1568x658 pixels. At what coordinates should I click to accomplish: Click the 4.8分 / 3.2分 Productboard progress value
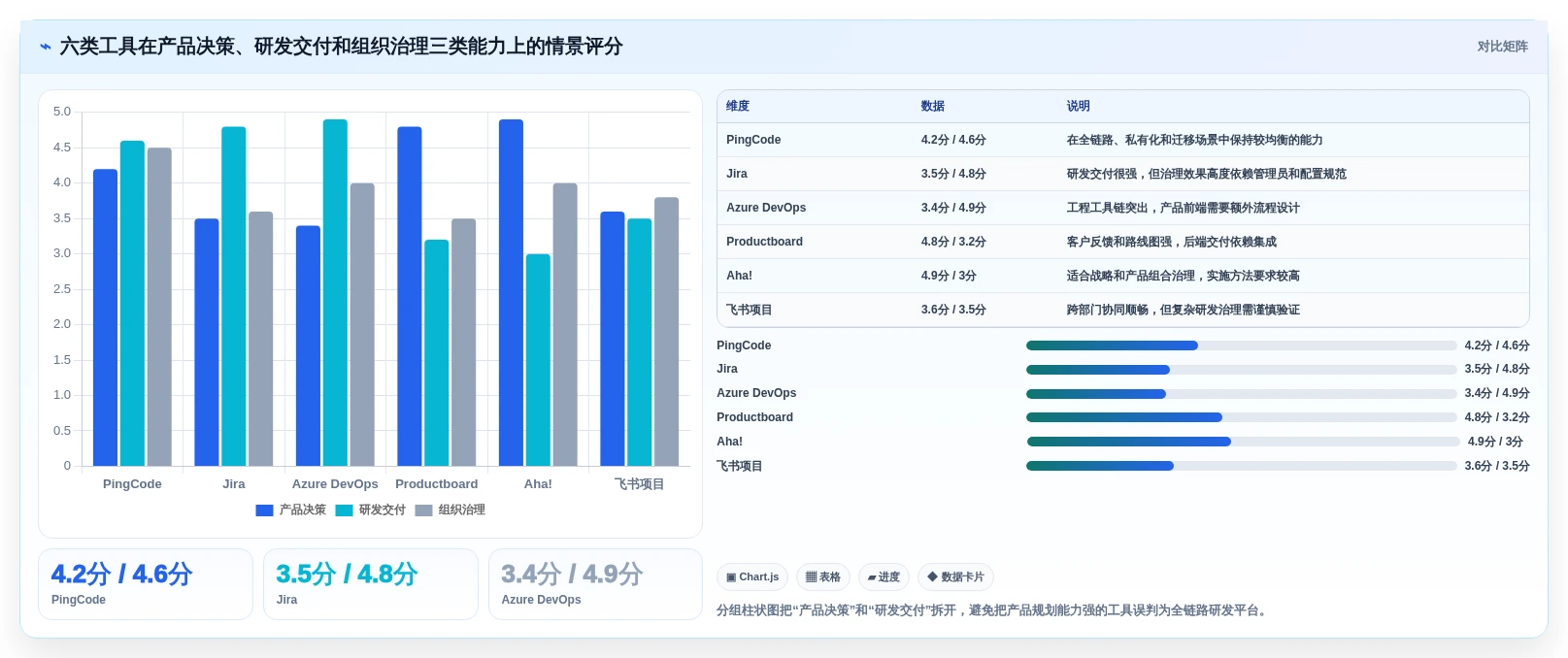pos(1497,418)
